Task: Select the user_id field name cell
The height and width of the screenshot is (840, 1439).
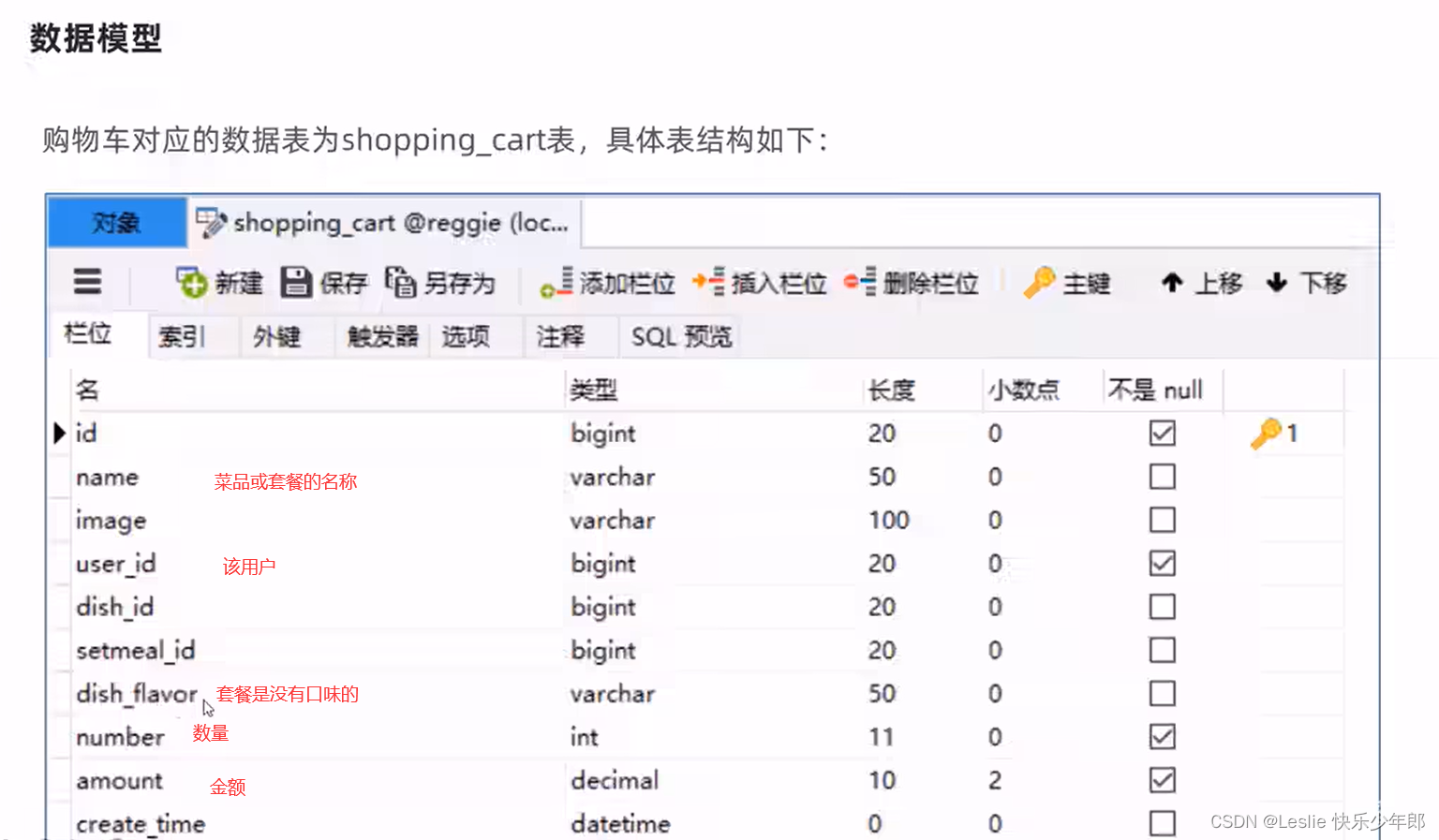Action: pyautogui.click(x=319, y=564)
